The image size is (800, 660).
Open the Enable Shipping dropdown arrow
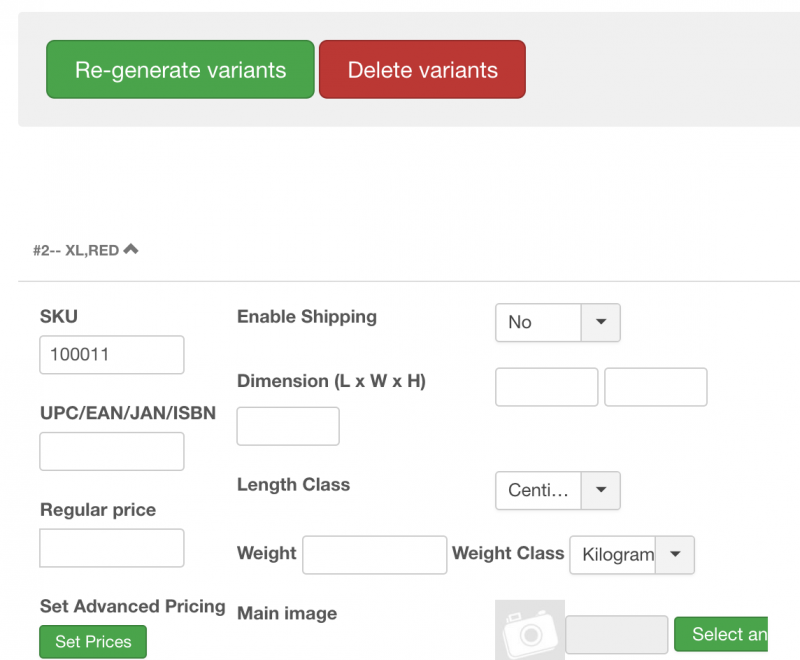click(601, 322)
